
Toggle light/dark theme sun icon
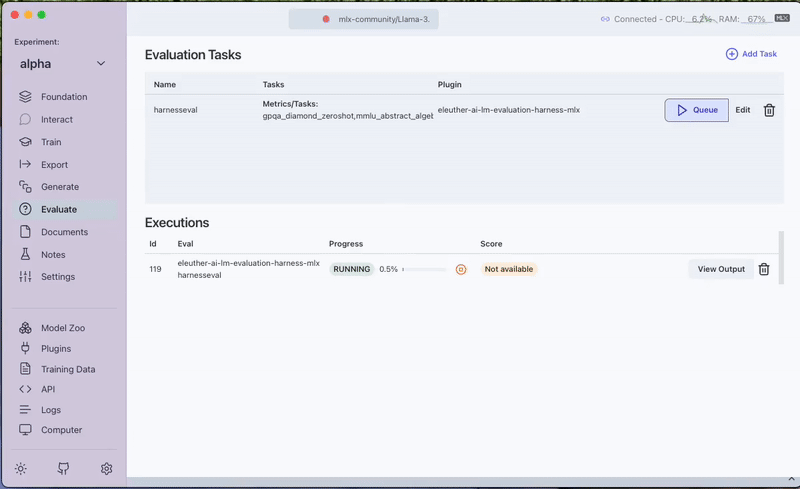(21, 468)
